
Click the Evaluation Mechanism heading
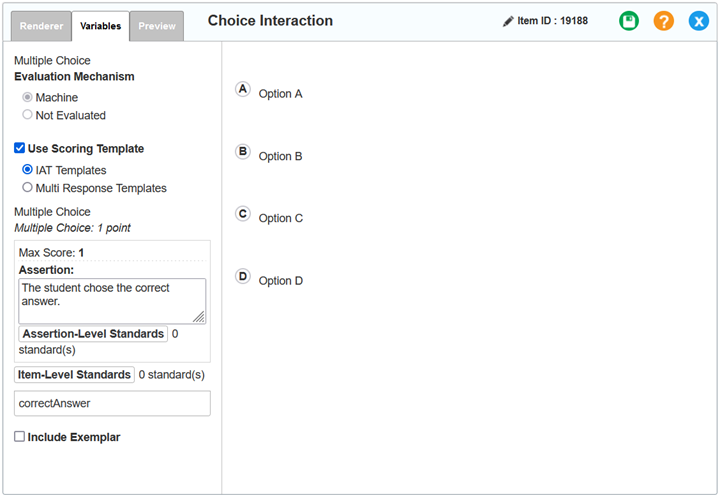click(x=74, y=77)
